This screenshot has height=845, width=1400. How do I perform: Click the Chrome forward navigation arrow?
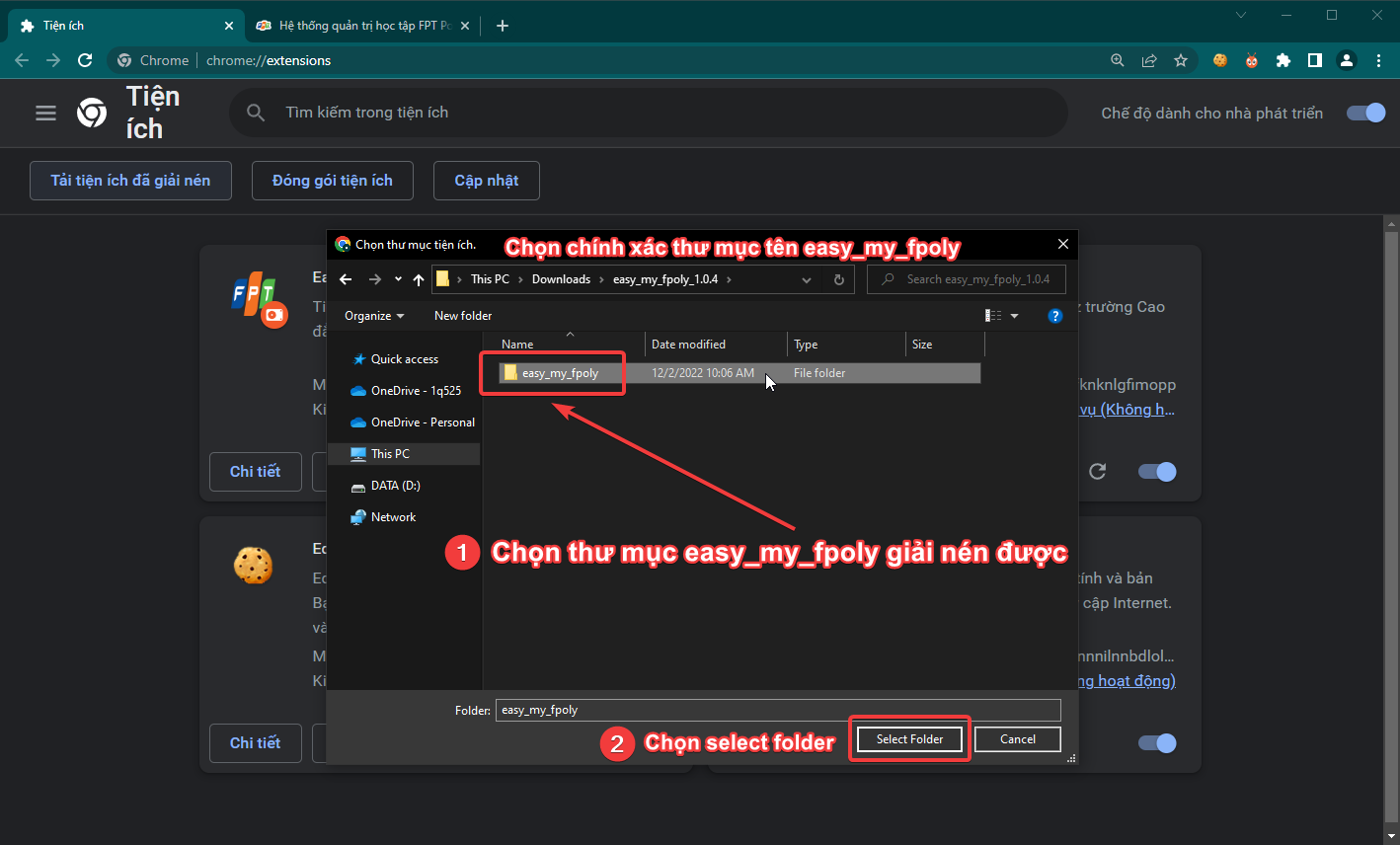[x=53, y=60]
